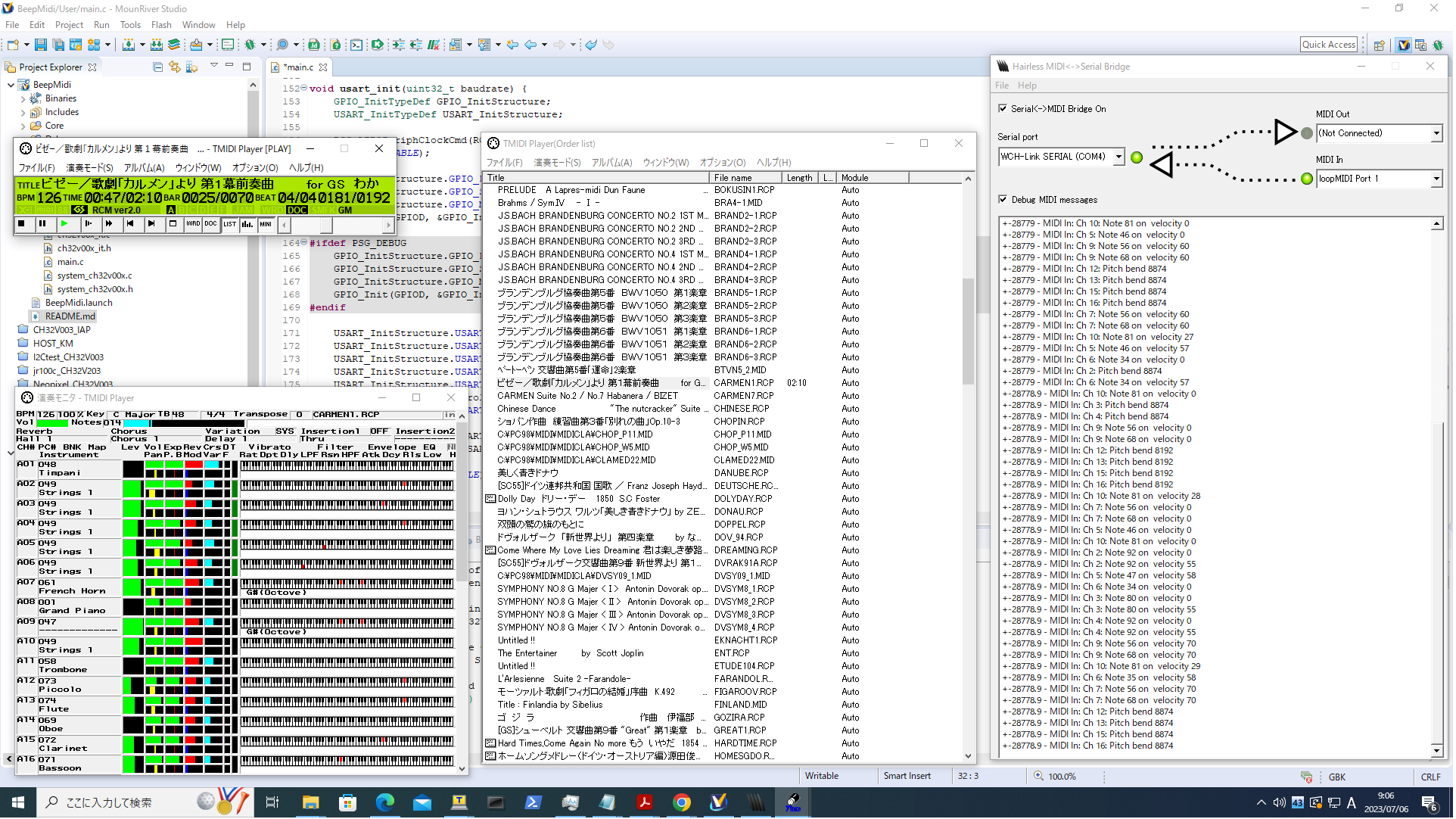Image resolution: width=1456 pixels, height=819 pixels.
Task: Open dropdown arrow next to New toolbar icon
Action: pos(26,45)
